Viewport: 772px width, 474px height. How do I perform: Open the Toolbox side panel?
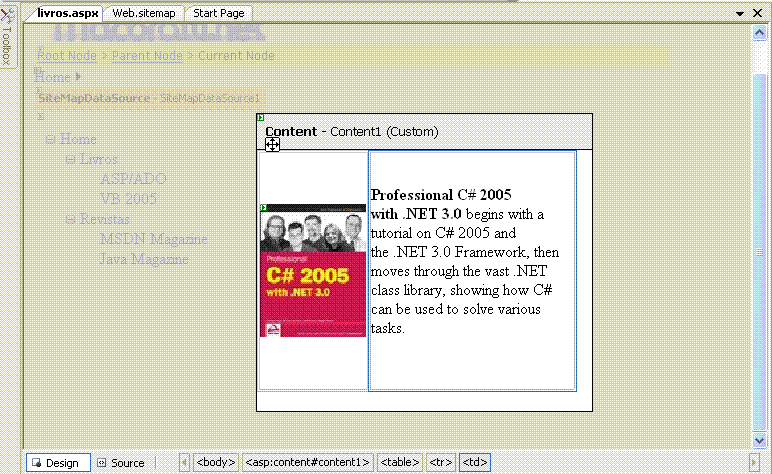(7, 37)
